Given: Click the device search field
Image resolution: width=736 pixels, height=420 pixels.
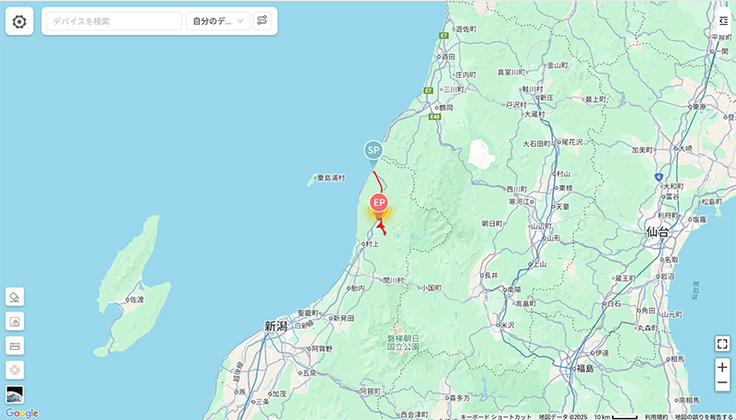Looking at the screenshot, I should click(x=114, y=21).
